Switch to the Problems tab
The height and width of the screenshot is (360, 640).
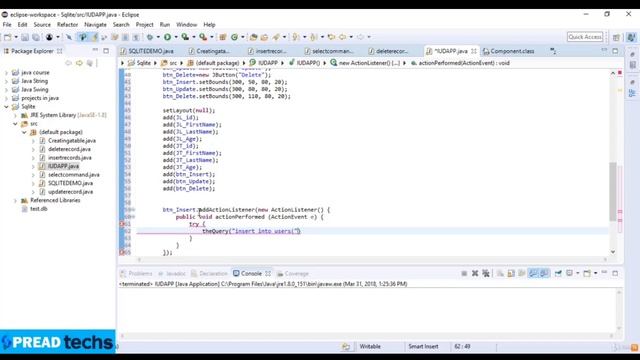136,273
